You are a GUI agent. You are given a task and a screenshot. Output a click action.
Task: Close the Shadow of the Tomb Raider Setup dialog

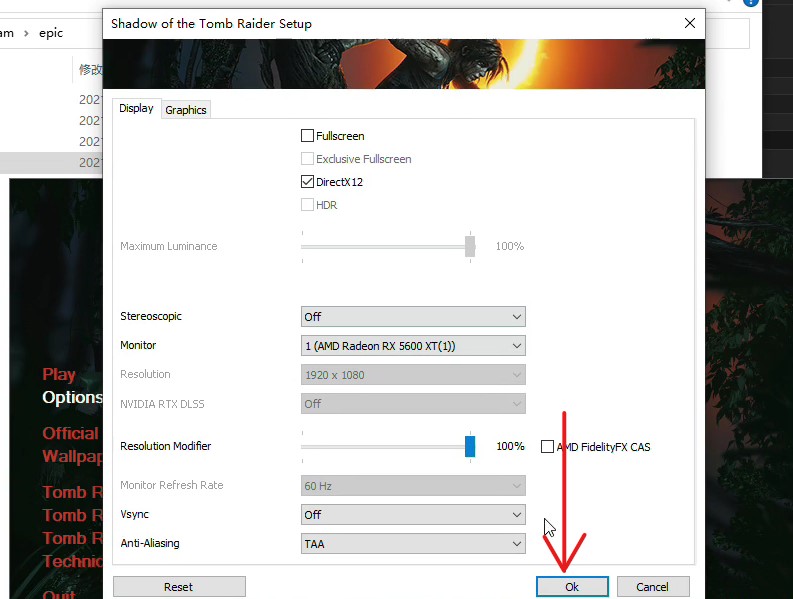(x=690, y=23)
